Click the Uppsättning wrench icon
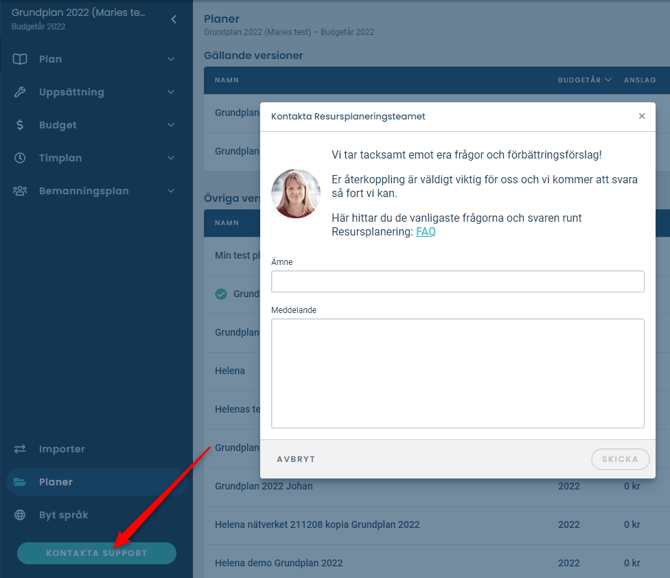 tap(20, 92)
